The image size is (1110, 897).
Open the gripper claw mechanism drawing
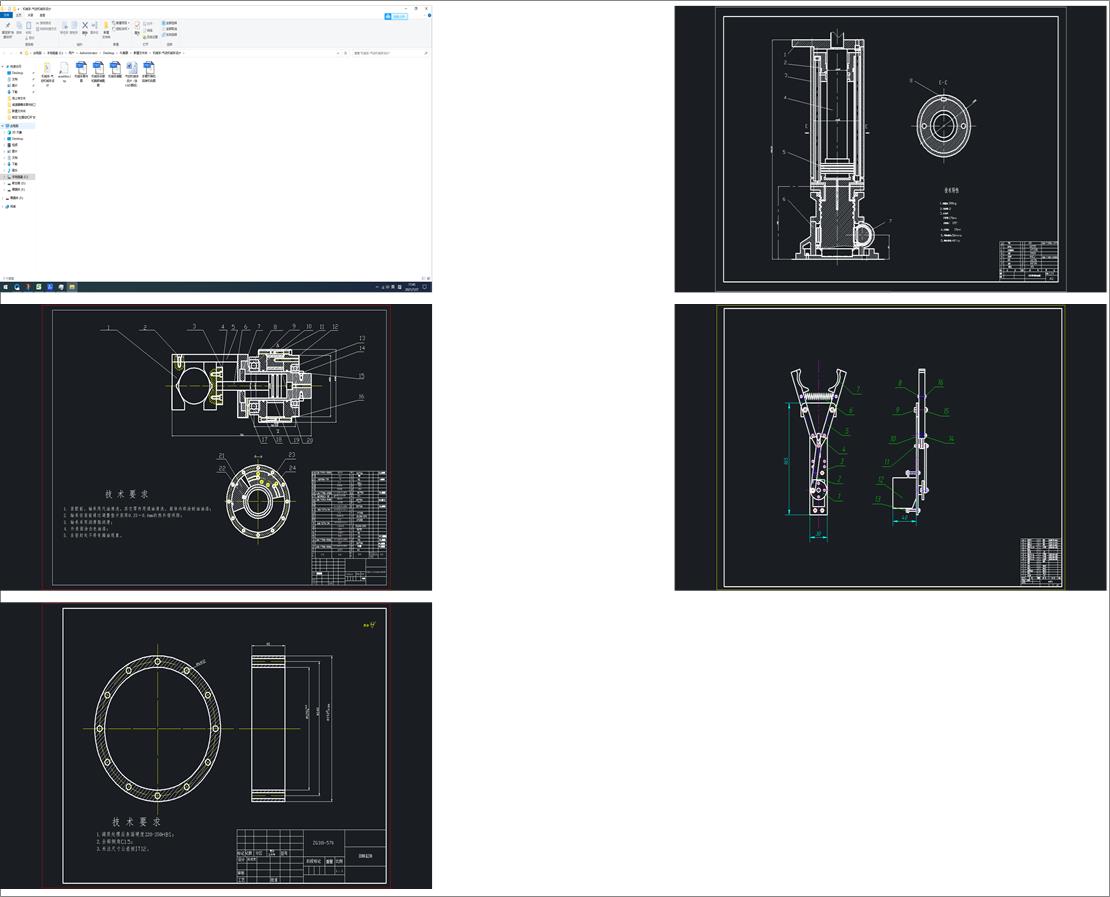[x=890, y=447]
